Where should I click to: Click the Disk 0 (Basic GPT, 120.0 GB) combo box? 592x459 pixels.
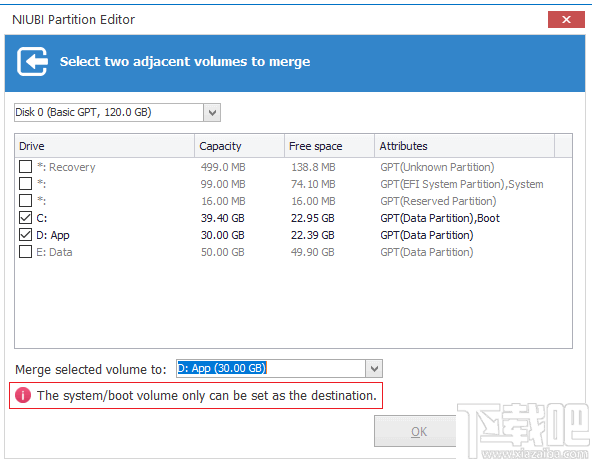117,112
